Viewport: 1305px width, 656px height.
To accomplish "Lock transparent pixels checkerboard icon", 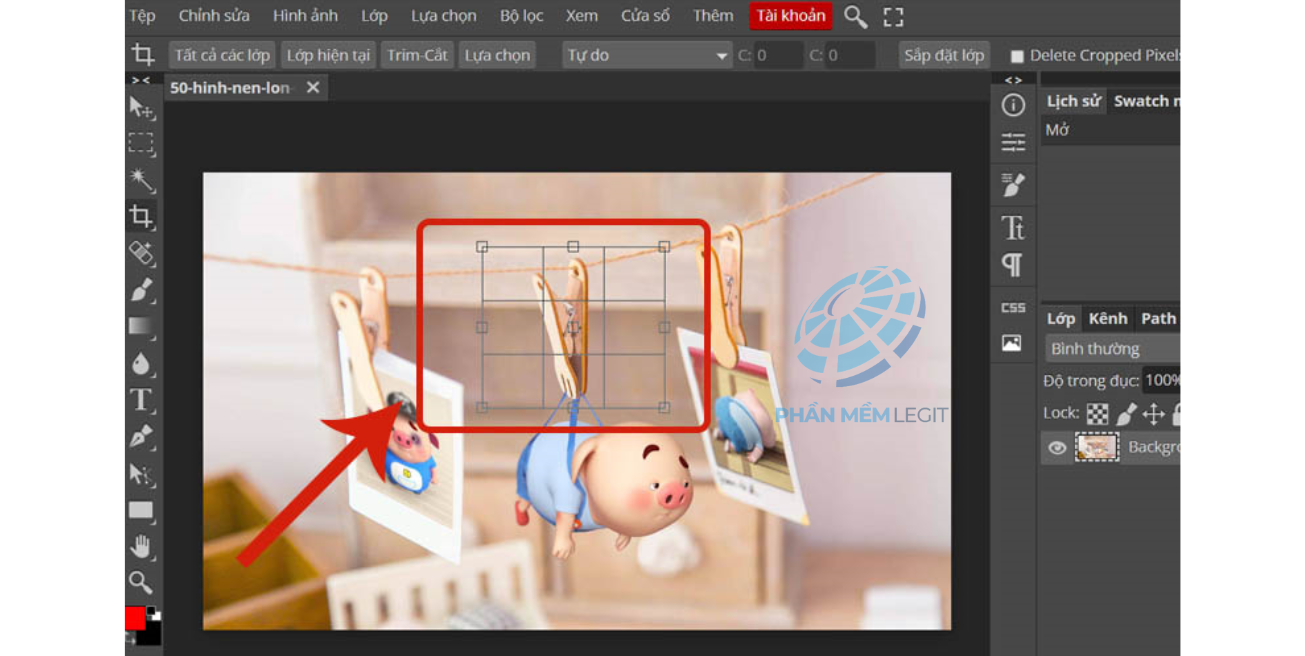I will (x=1098, y=413).
